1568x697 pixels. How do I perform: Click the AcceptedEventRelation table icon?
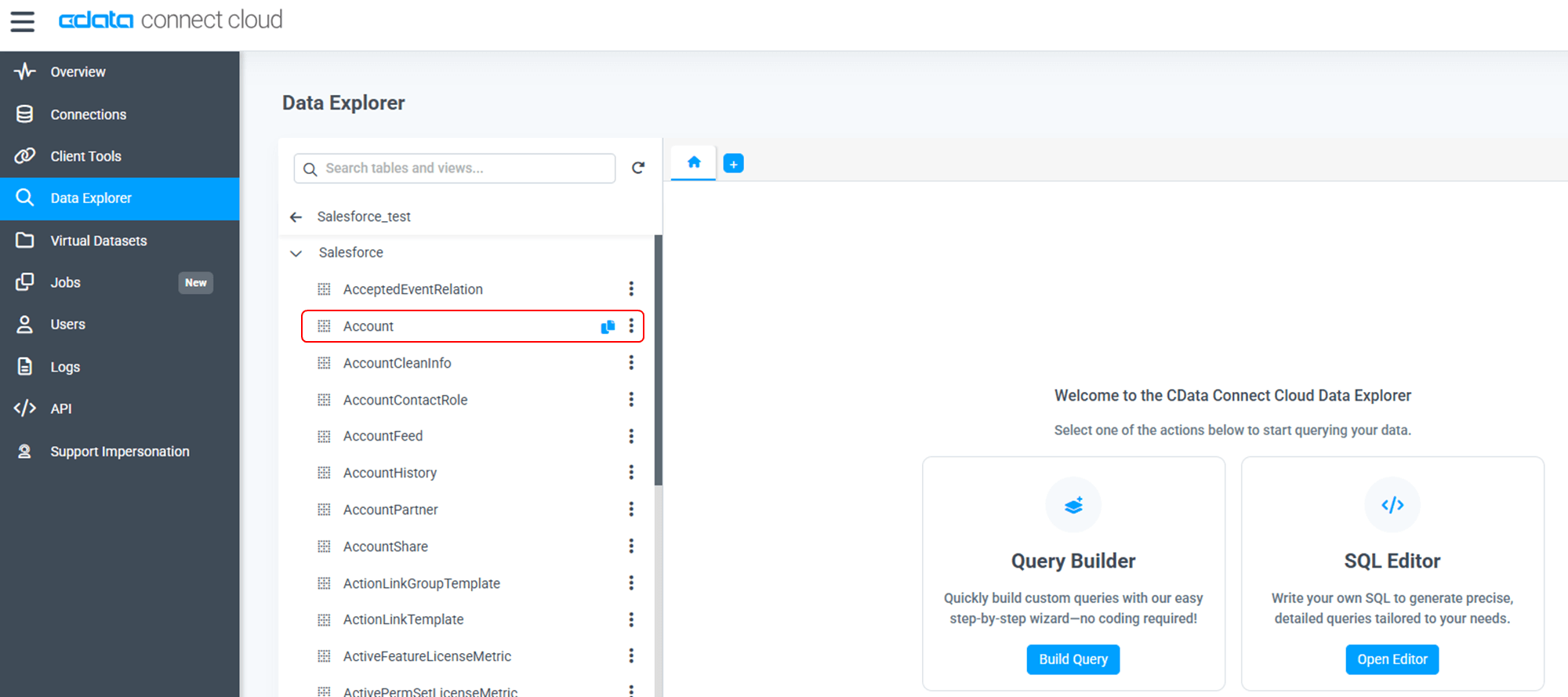(x=324, y=289)
